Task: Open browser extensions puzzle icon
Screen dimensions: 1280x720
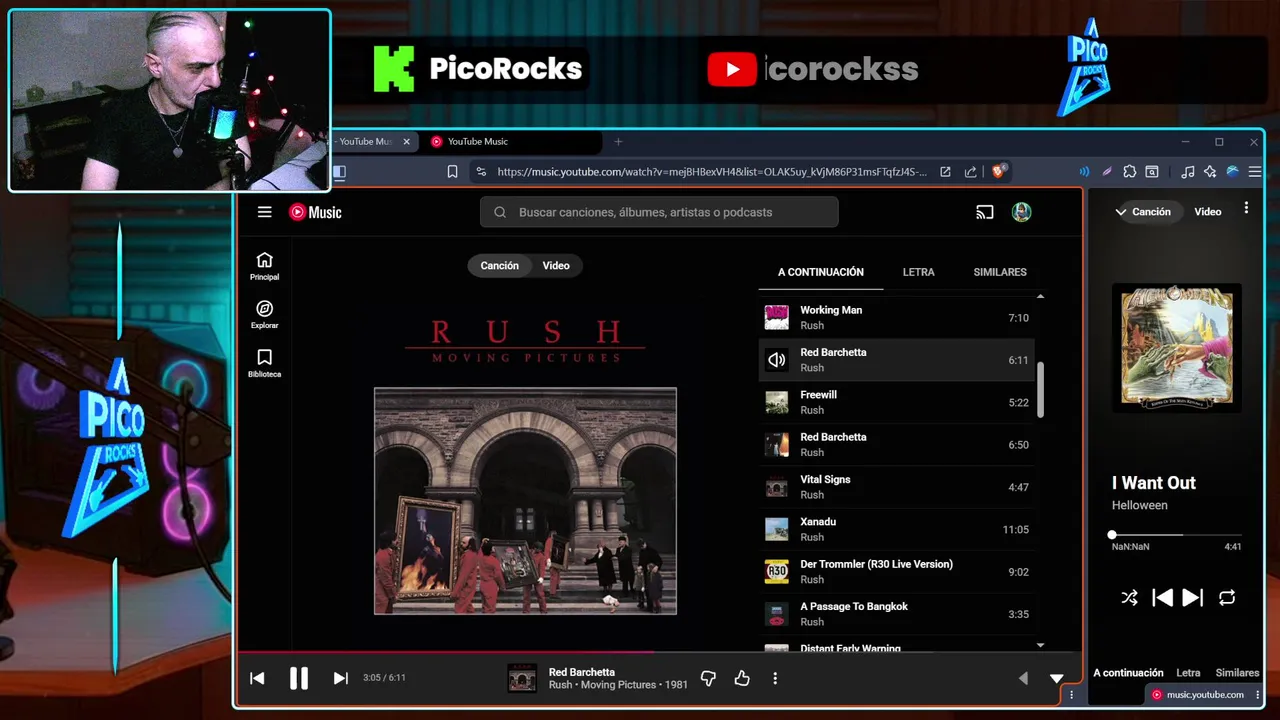Action: tap(1130, 172)
